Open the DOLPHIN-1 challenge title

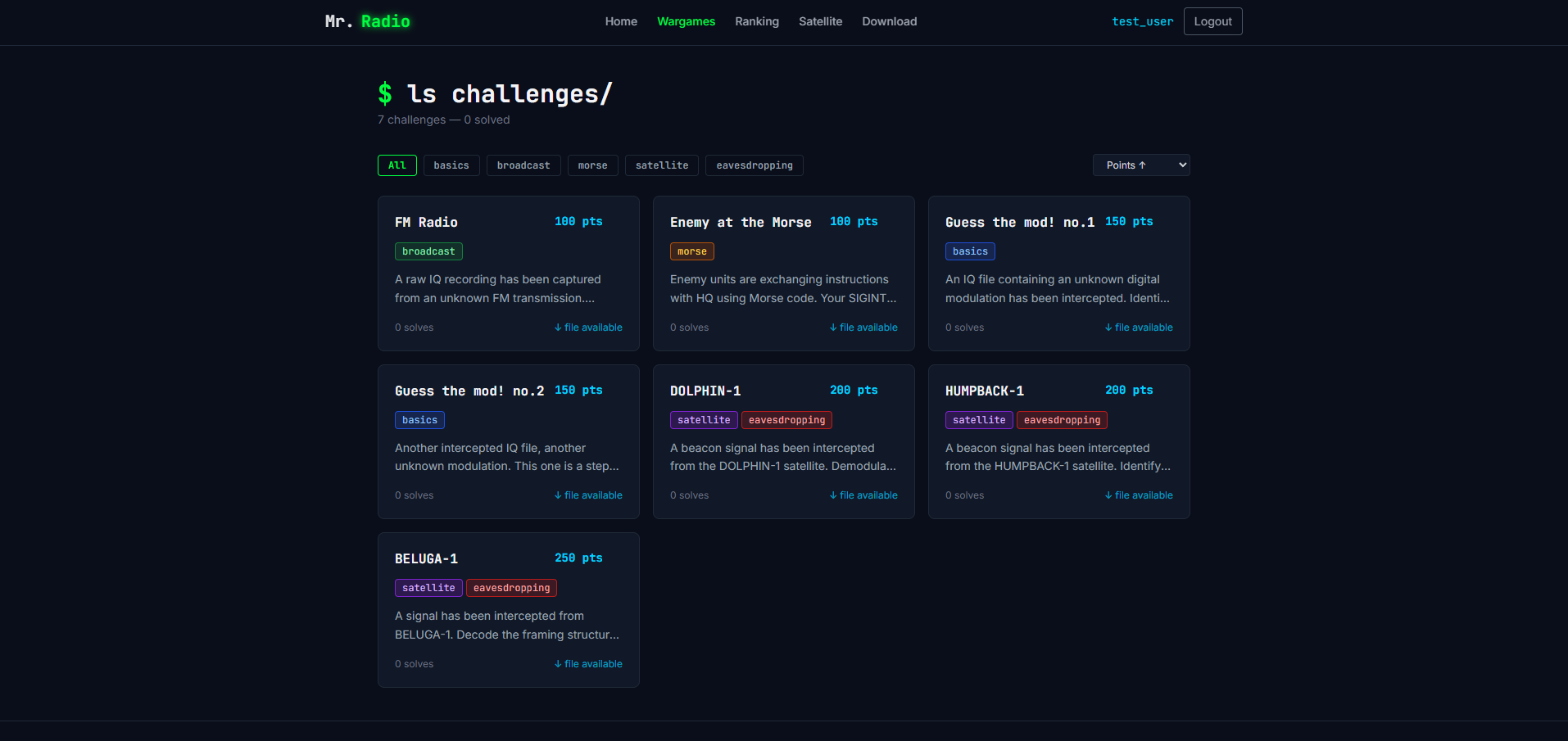point(705,391)
